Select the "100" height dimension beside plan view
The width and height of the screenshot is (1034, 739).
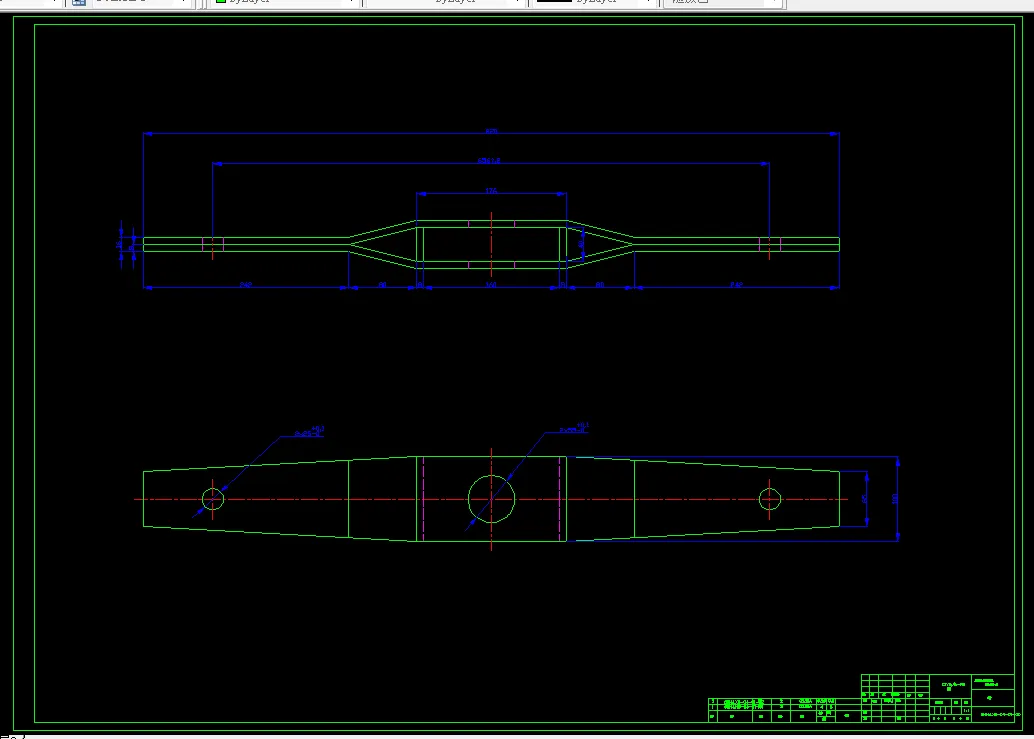895,499
